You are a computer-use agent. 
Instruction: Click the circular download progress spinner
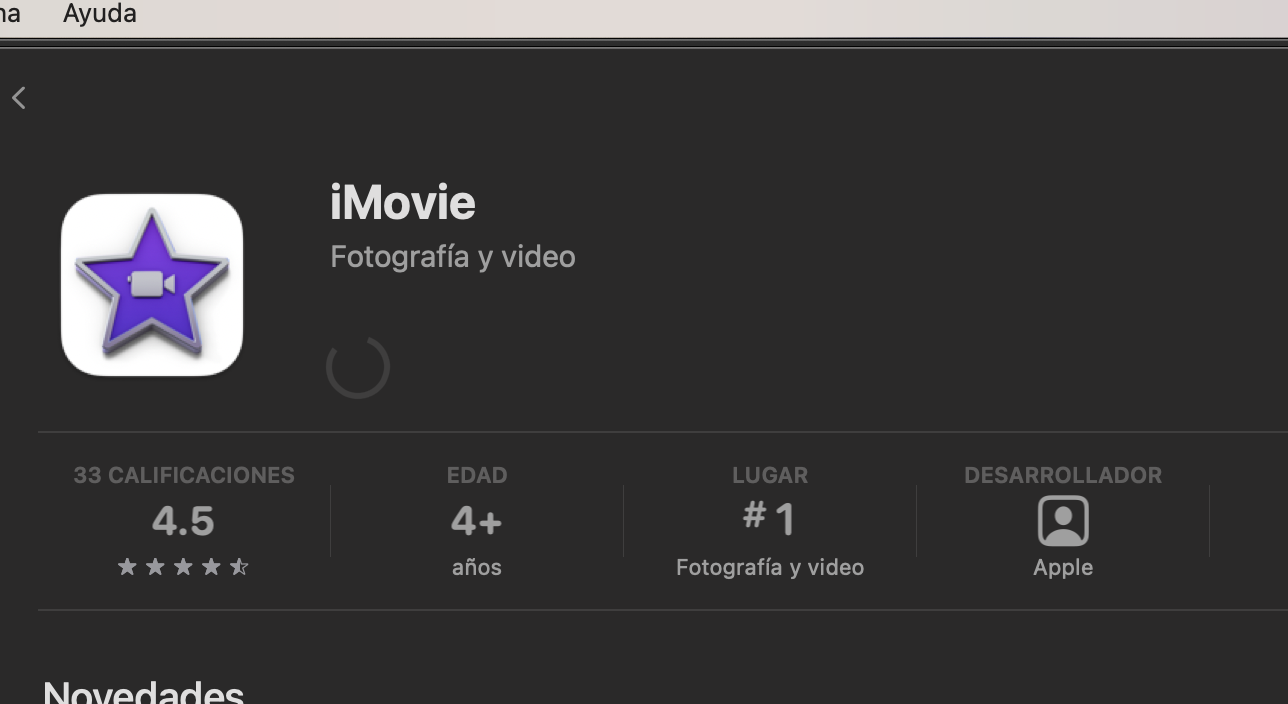(x=358, y=367)
